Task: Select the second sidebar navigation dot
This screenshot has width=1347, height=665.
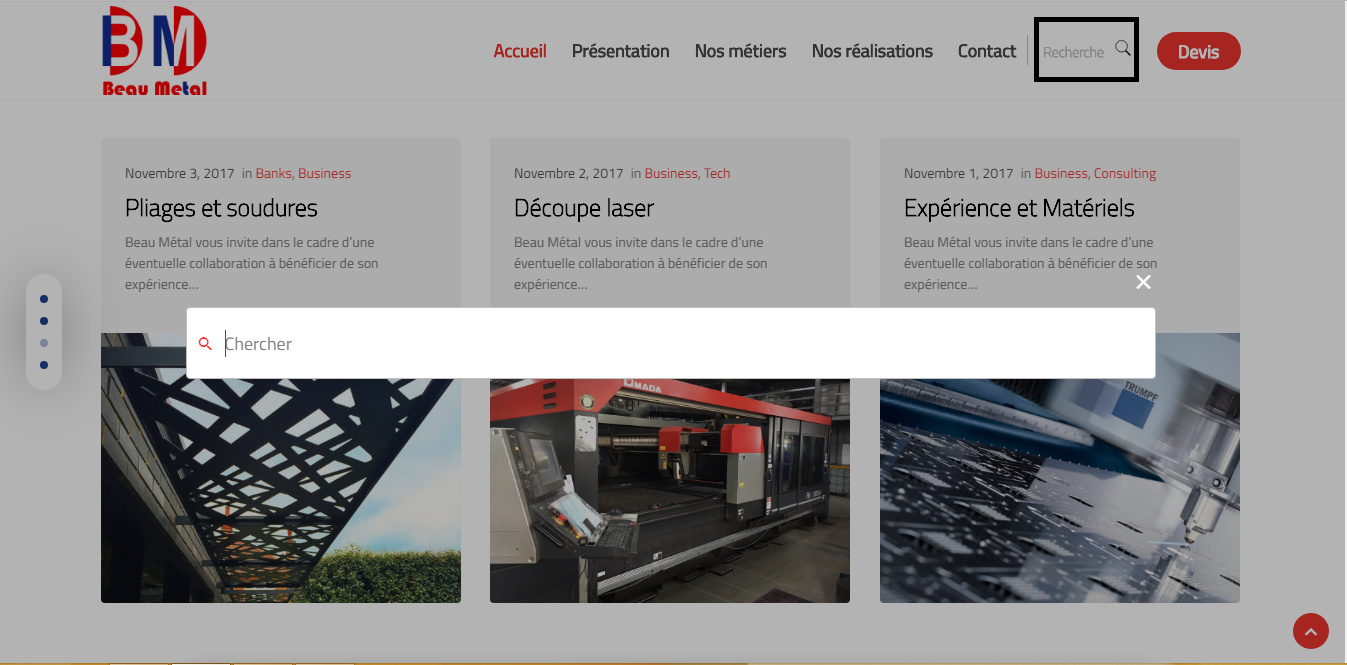Action: tap(44, 320)
